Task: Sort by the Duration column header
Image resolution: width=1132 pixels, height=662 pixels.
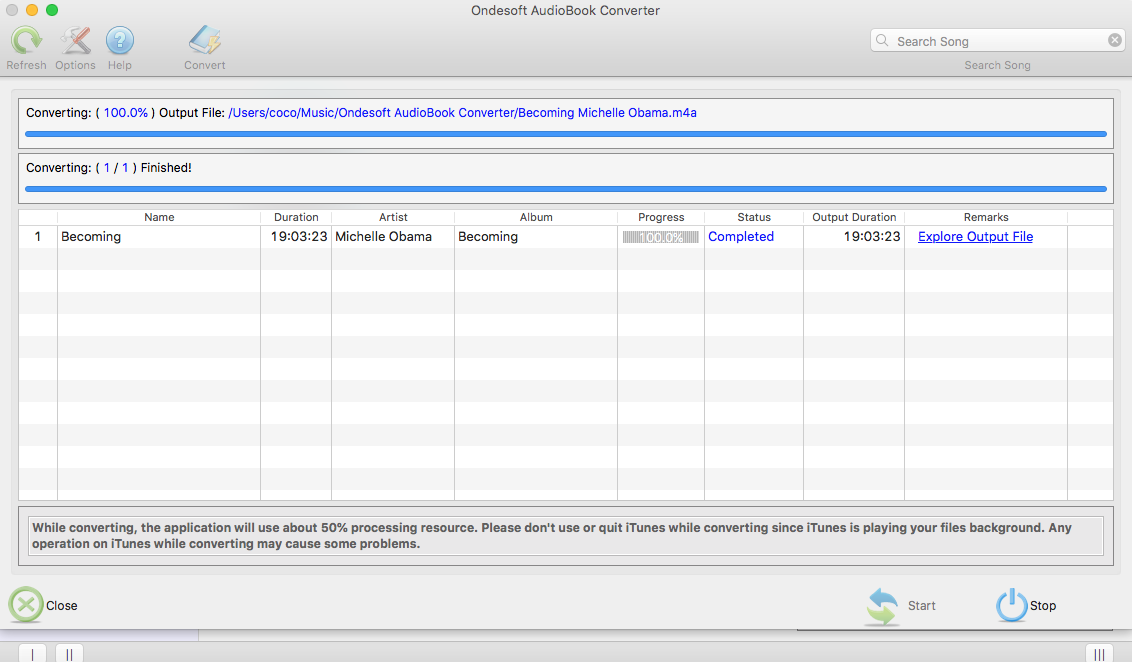Action: 296,217
